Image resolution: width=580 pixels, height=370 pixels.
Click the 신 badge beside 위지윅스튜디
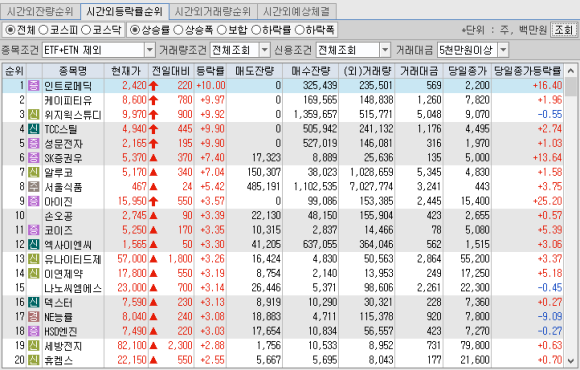(33, 115)
